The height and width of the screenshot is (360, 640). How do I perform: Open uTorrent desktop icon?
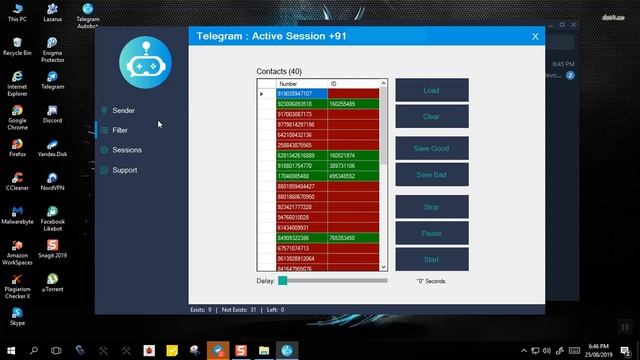[x=53, y=283]
